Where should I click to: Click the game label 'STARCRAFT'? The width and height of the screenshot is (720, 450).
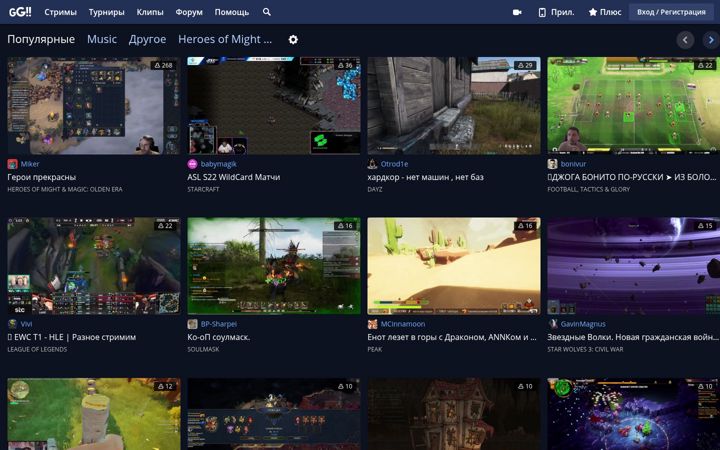[203, 189]
